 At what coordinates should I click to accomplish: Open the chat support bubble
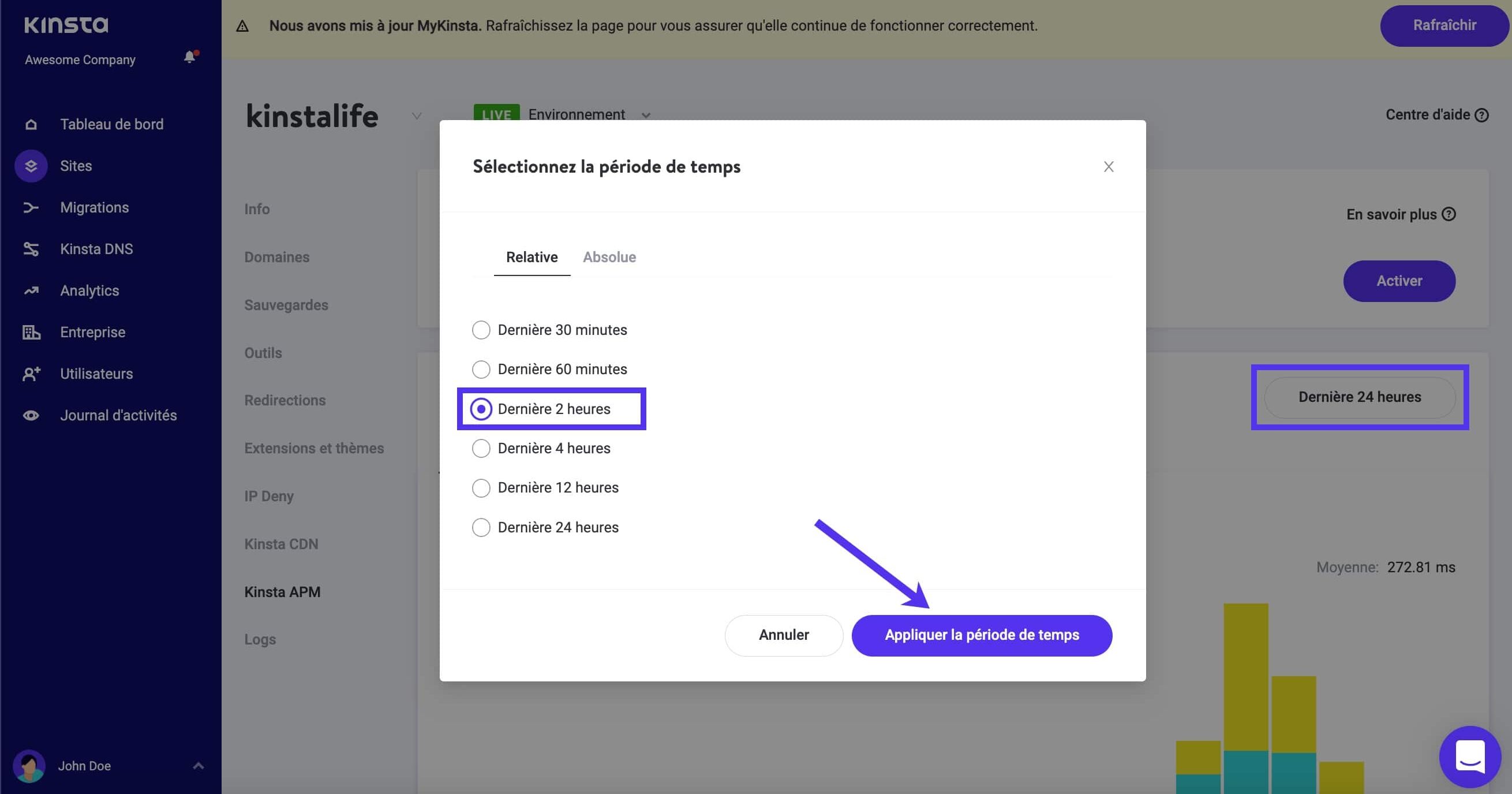[x=1470, y=757]
